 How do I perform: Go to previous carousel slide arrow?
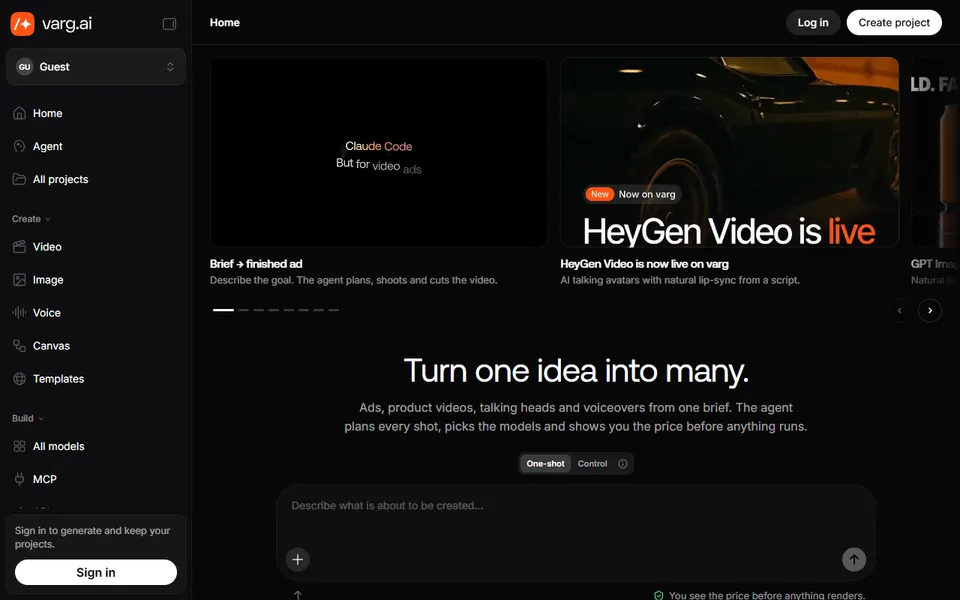[899, 310]
